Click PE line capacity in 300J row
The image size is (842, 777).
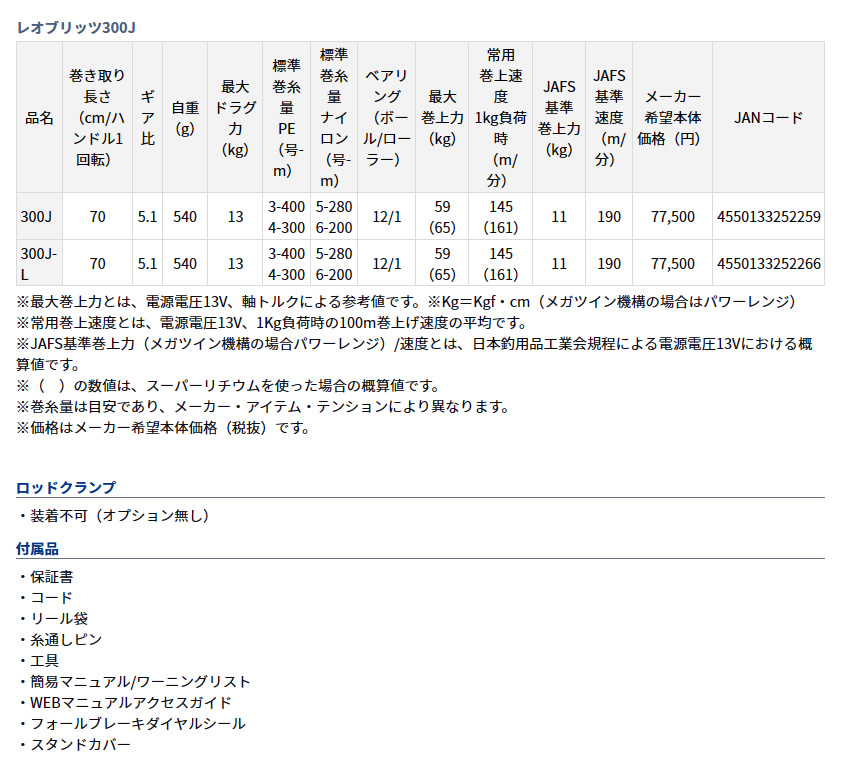(x=286, y=216)
